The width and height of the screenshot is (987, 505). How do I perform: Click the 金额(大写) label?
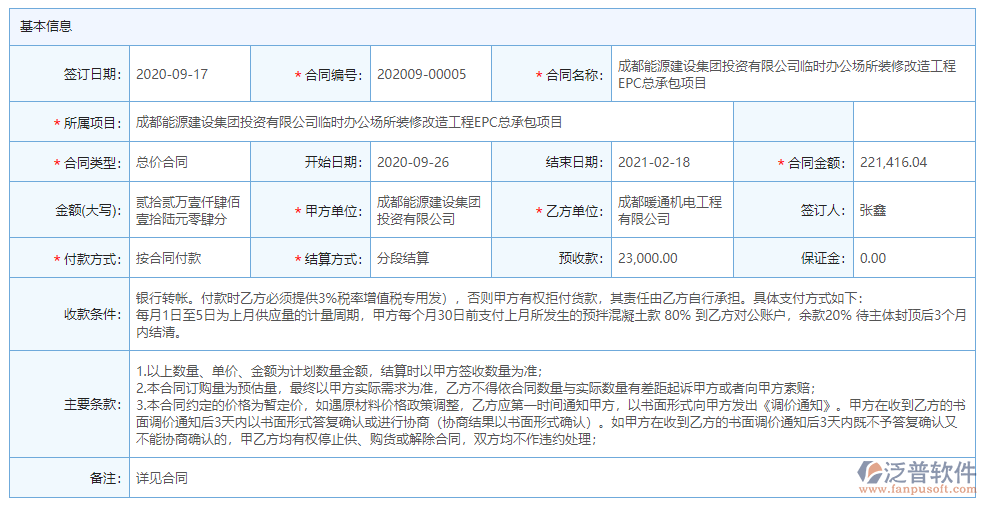(x=89, y=211)
